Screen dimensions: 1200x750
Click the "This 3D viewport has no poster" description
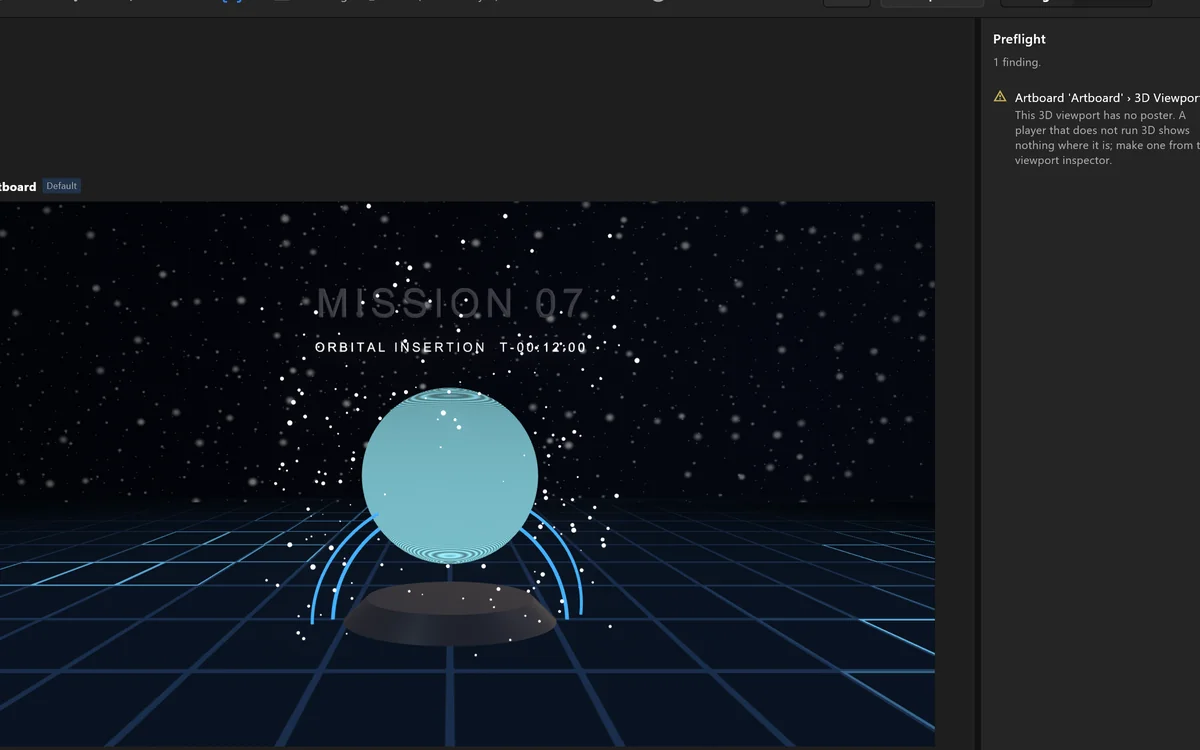tap(1107, 138)
